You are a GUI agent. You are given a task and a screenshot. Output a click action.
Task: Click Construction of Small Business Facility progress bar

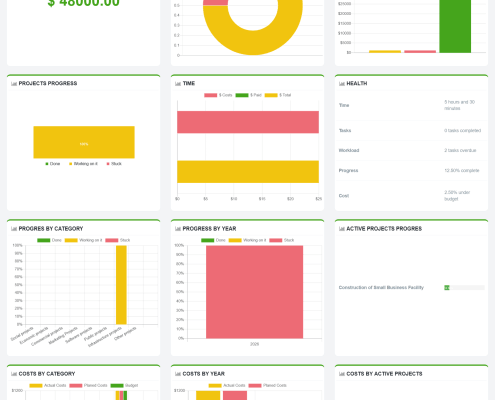coord(464,288)
